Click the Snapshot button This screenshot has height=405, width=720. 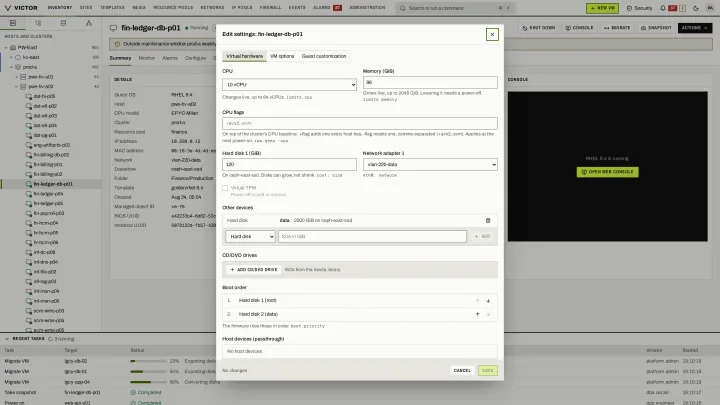656,28
